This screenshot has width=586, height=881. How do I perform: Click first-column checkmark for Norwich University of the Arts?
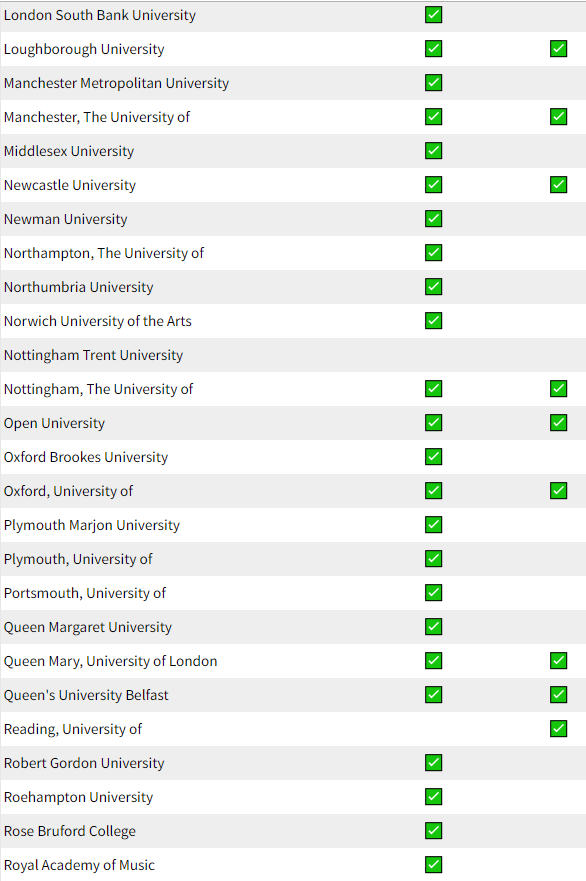(x=433, y=321)
